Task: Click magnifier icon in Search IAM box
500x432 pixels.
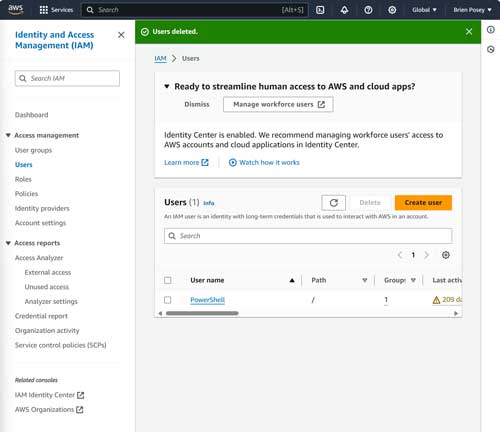Action: tap(23, 78)
